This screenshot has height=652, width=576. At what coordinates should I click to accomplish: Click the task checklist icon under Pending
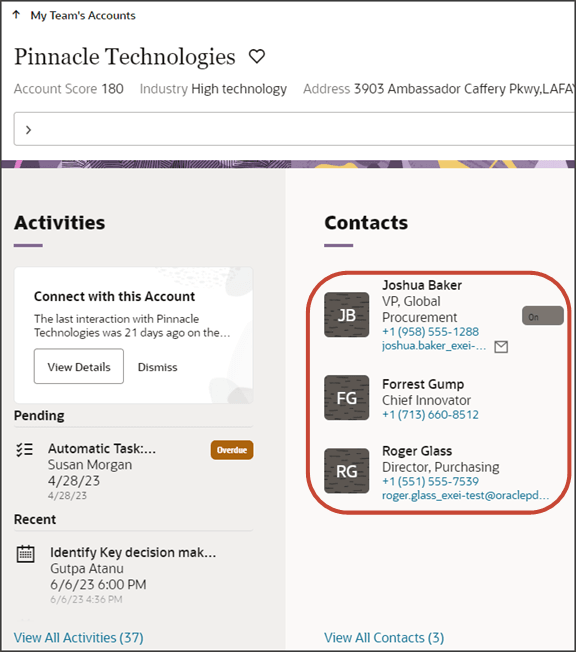point(25,450)
